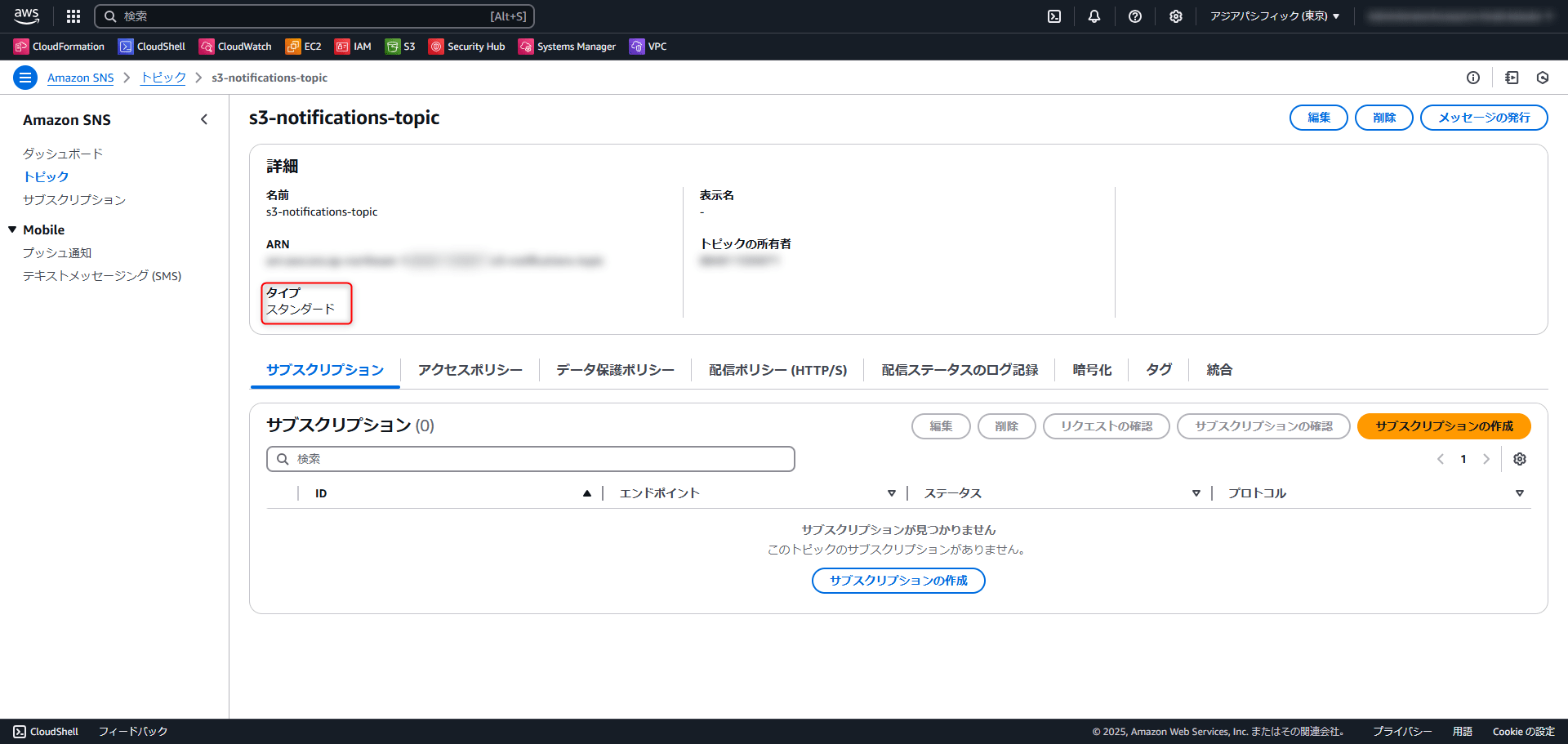
Task: Click the topic 編集 button at top
Action: pyautogui.click(x=1319, y=118)
